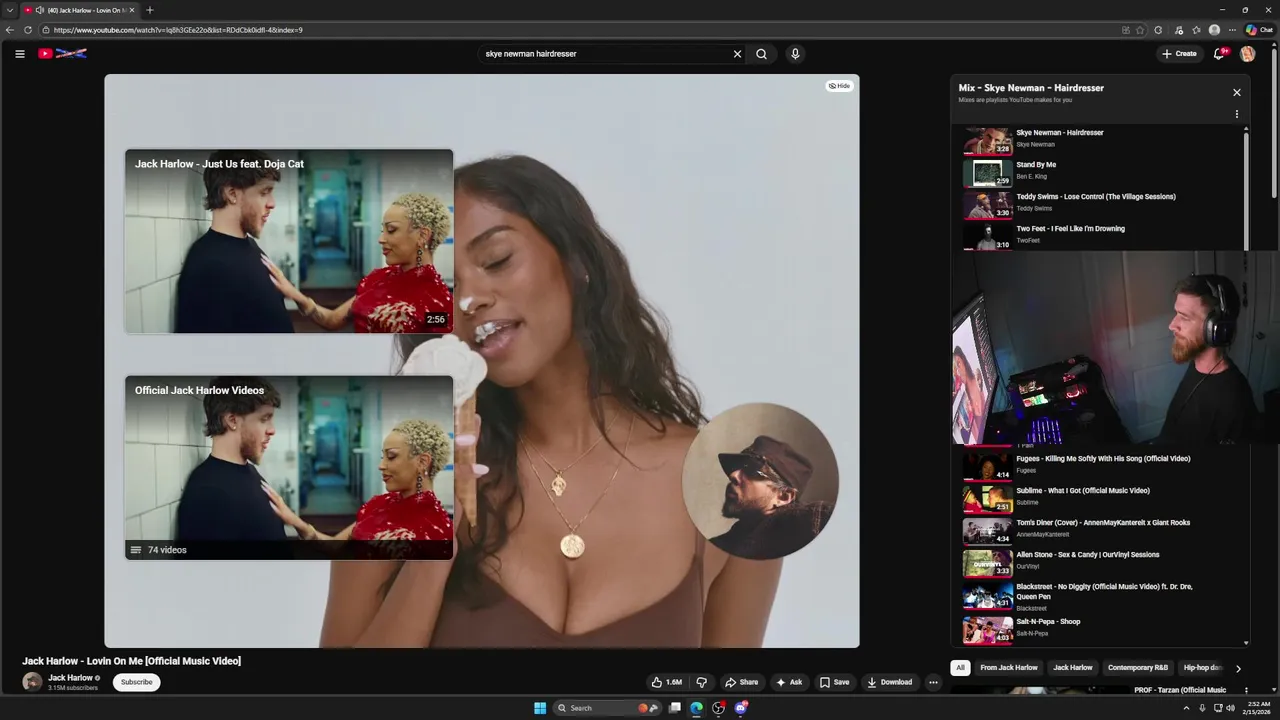Open the YouTube account avatar menu
Screen dimensions: 1280x720
(1247, 54)
